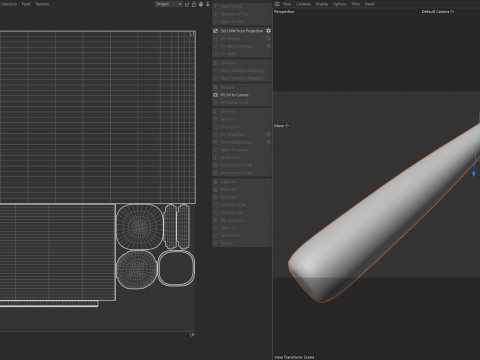Viewport: 480px width, 360px height.
Task: Open UV Rectangularize options gear
Action: pyautogui.click(x=268, y=142)
